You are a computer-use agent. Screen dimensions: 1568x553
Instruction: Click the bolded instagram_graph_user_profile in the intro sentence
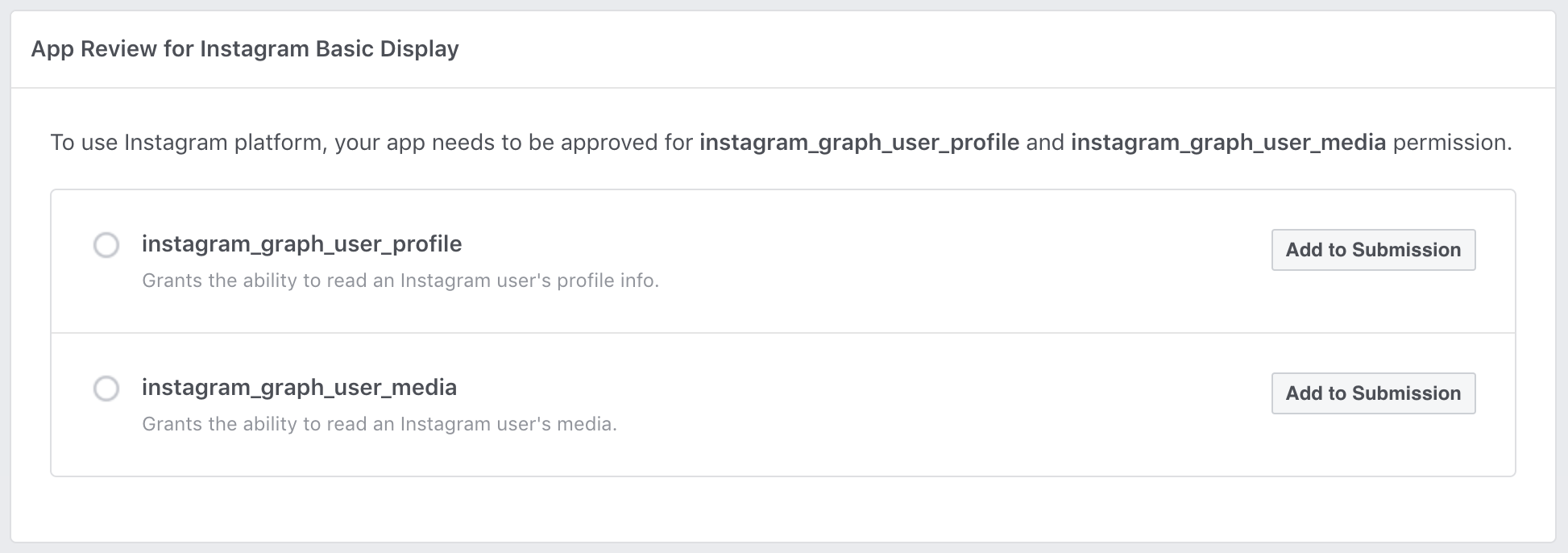pyautogui.click(x=860, y=142)
